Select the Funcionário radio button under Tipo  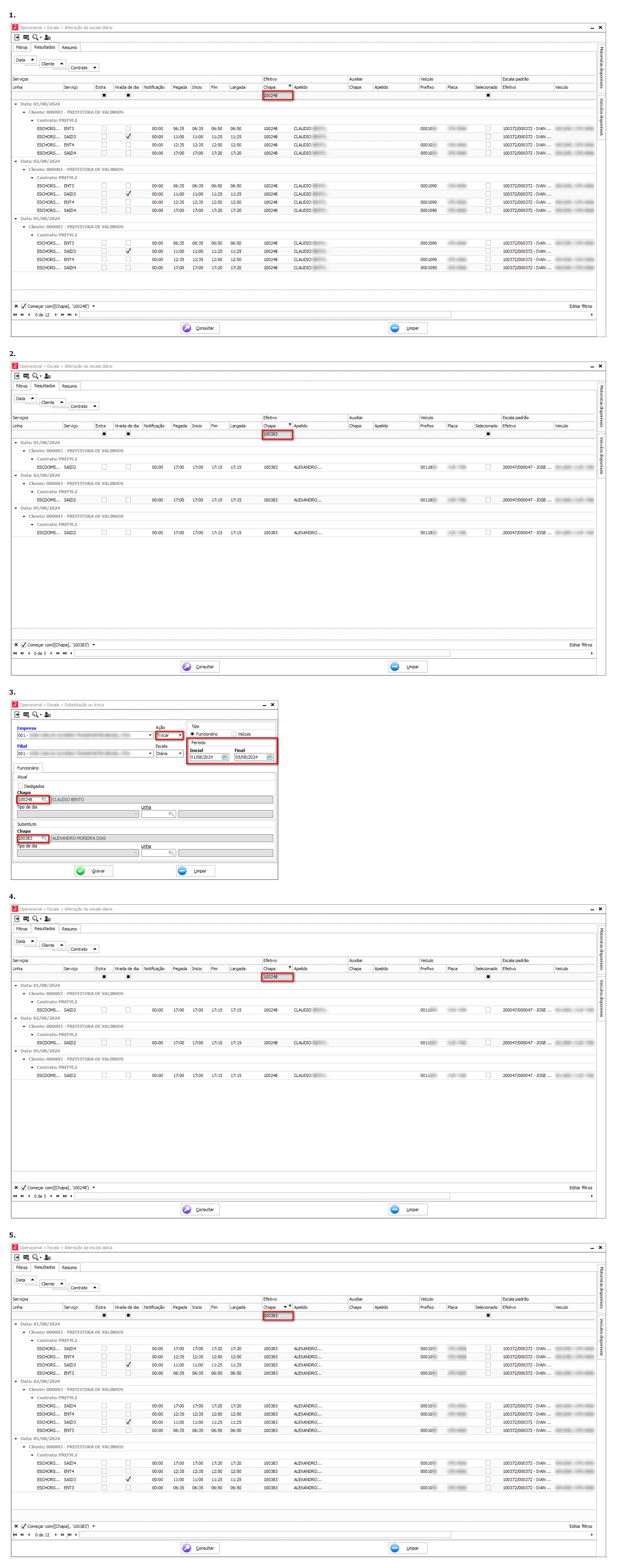tap(192, 734)
